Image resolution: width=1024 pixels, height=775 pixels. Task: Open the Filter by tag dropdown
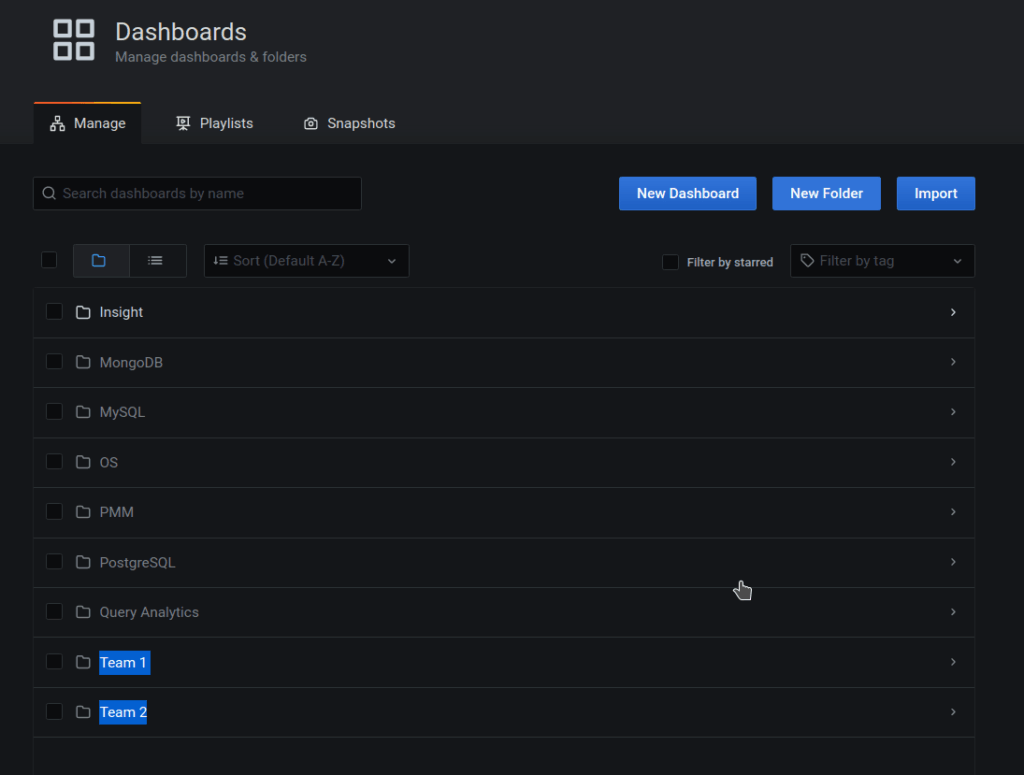(x=881, y=261)
